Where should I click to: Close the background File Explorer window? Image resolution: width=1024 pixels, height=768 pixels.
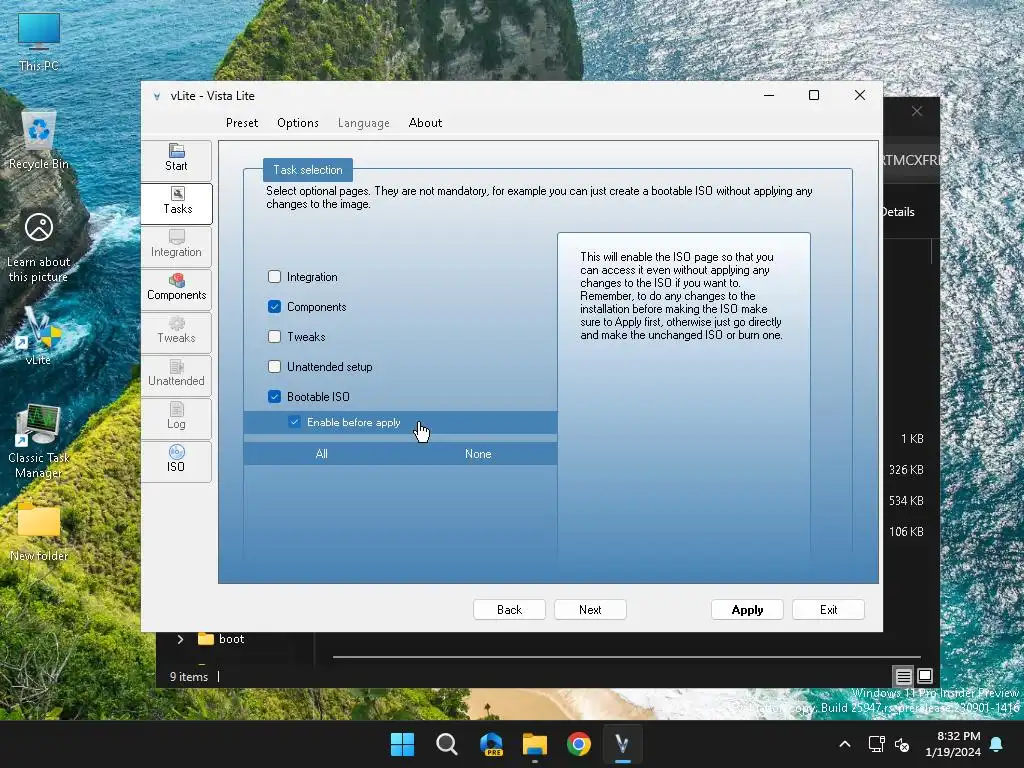917,111
